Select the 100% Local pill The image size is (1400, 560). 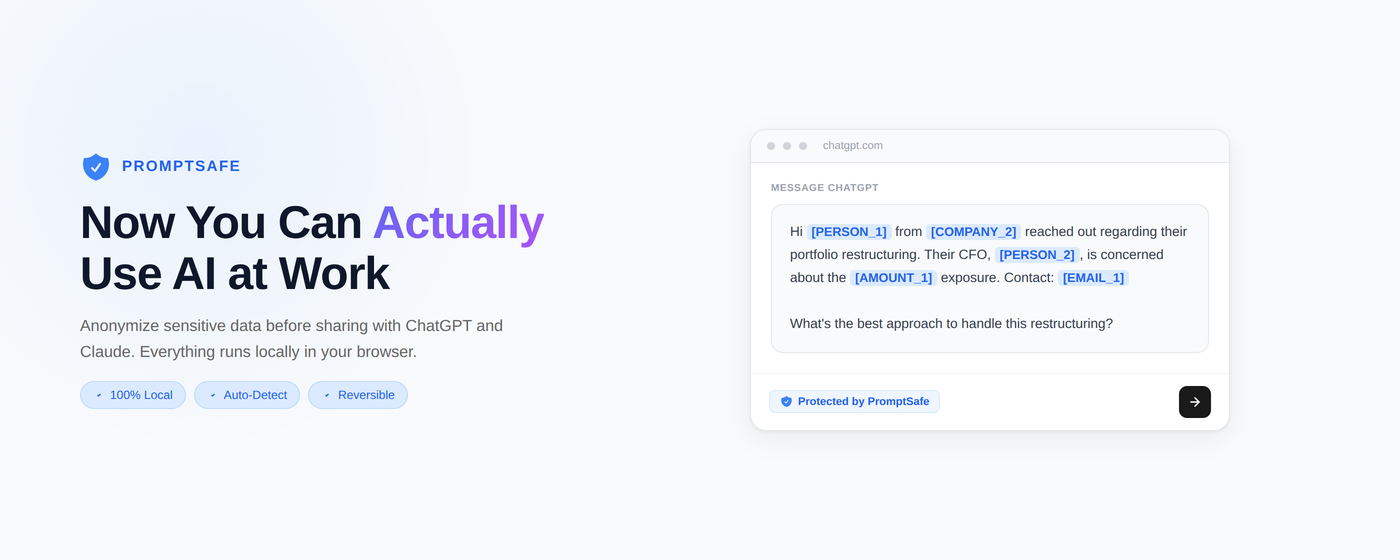pyautogui.click(x=133, y=395)
